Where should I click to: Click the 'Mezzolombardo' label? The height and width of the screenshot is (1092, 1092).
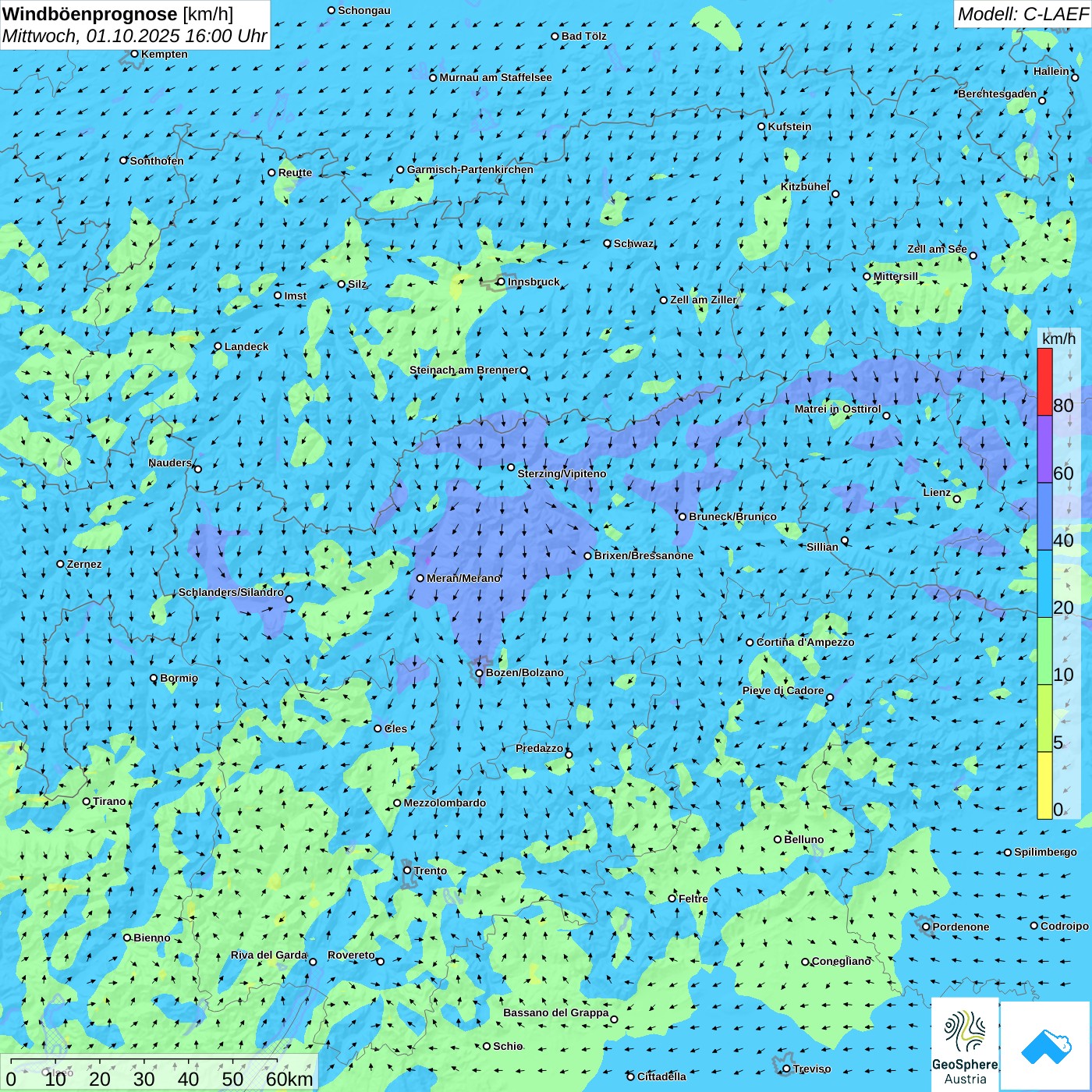(x=445, y=803)
